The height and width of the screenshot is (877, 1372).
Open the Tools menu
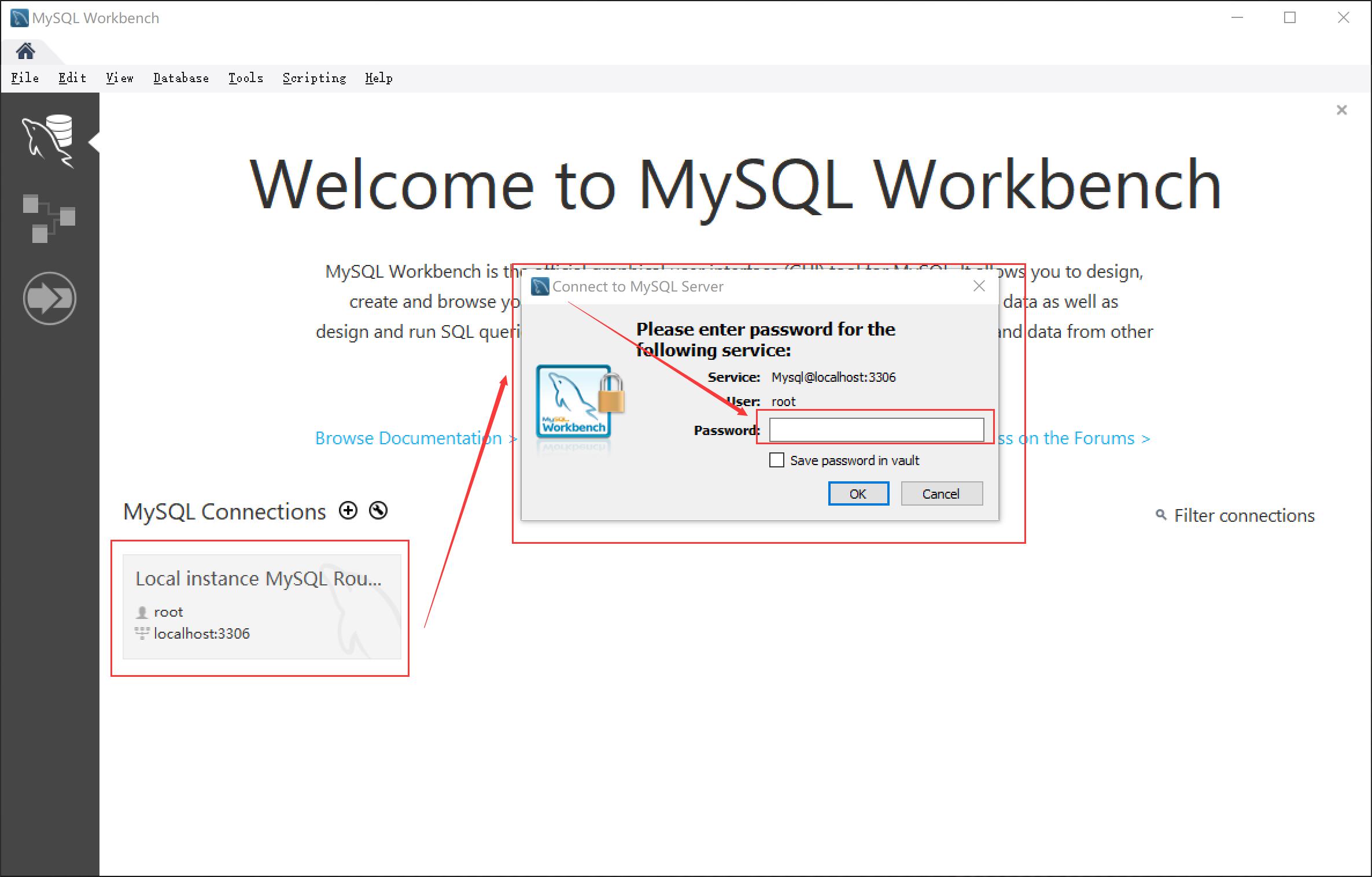point(246,78)
